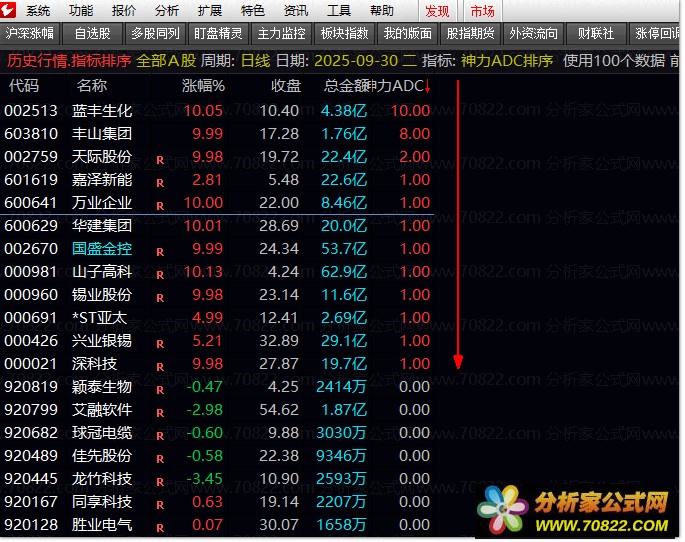Select stock row 920167 同享科技
The width and height of the screenshot is (685, 542).
click(x=217, y=502)
